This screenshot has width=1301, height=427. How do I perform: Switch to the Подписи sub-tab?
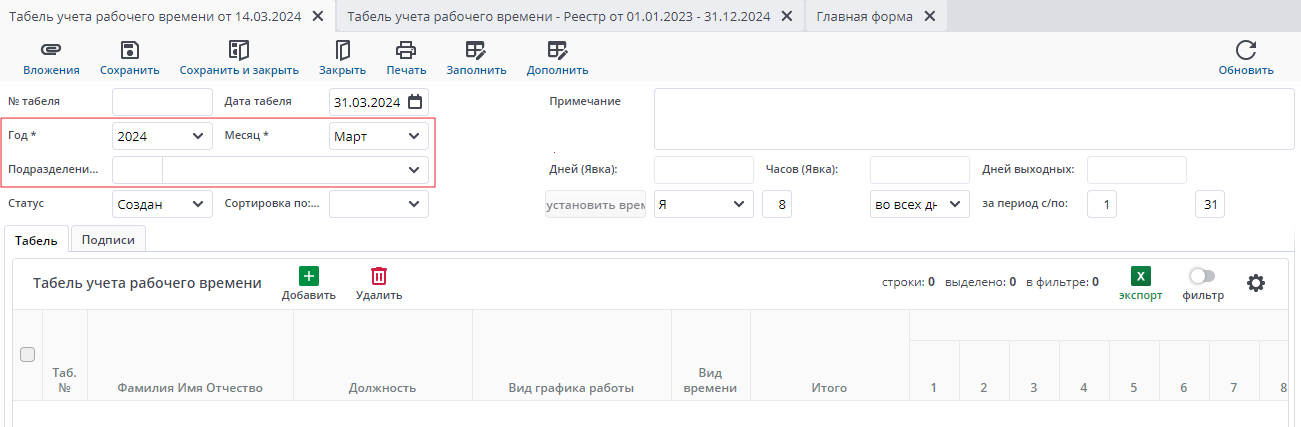point(108,239)
